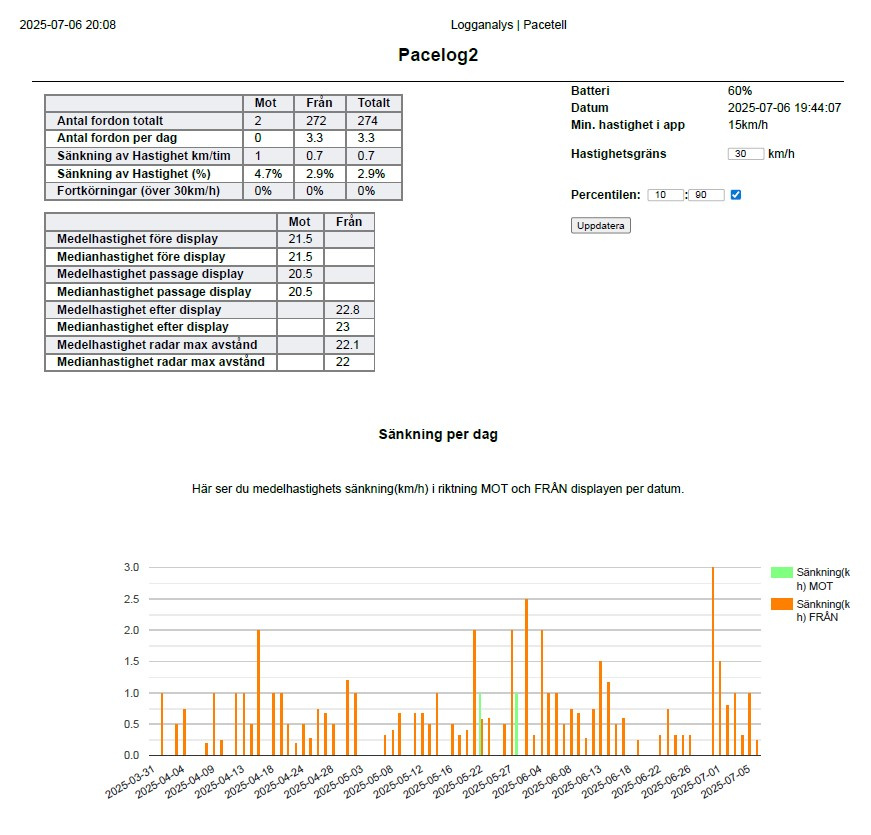Click the 'Sänkning(k h) MOT' legend text
The height and width of the screenshot is (835, 871).
pyautogui.click(x=823, y=579)
